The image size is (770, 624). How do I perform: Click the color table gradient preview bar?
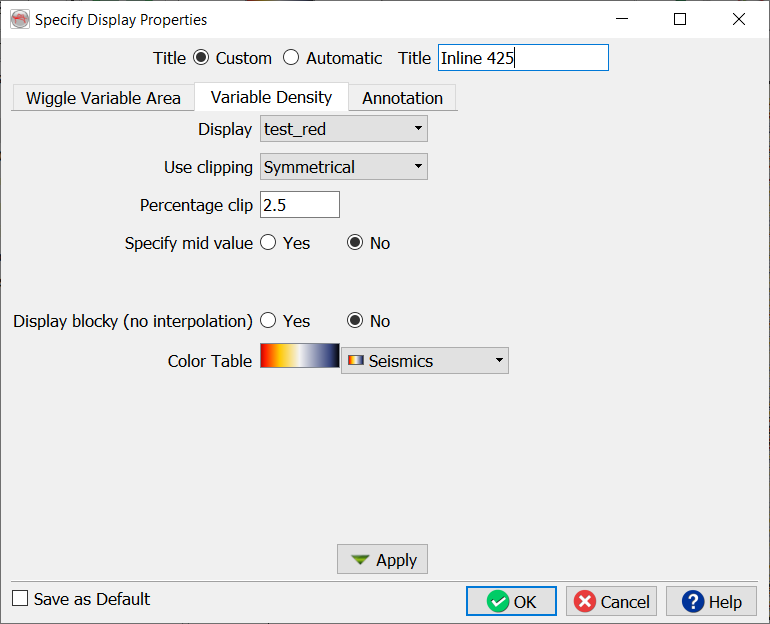(x=300, y=356)
